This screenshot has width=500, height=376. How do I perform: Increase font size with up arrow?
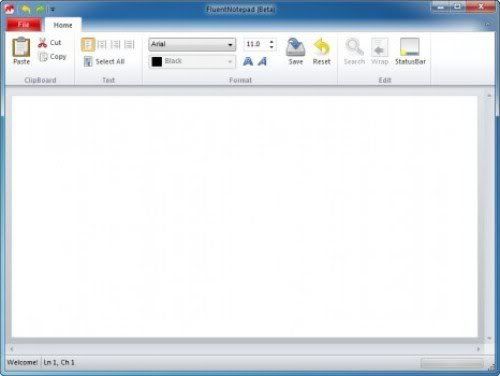(x=272, y=42)
